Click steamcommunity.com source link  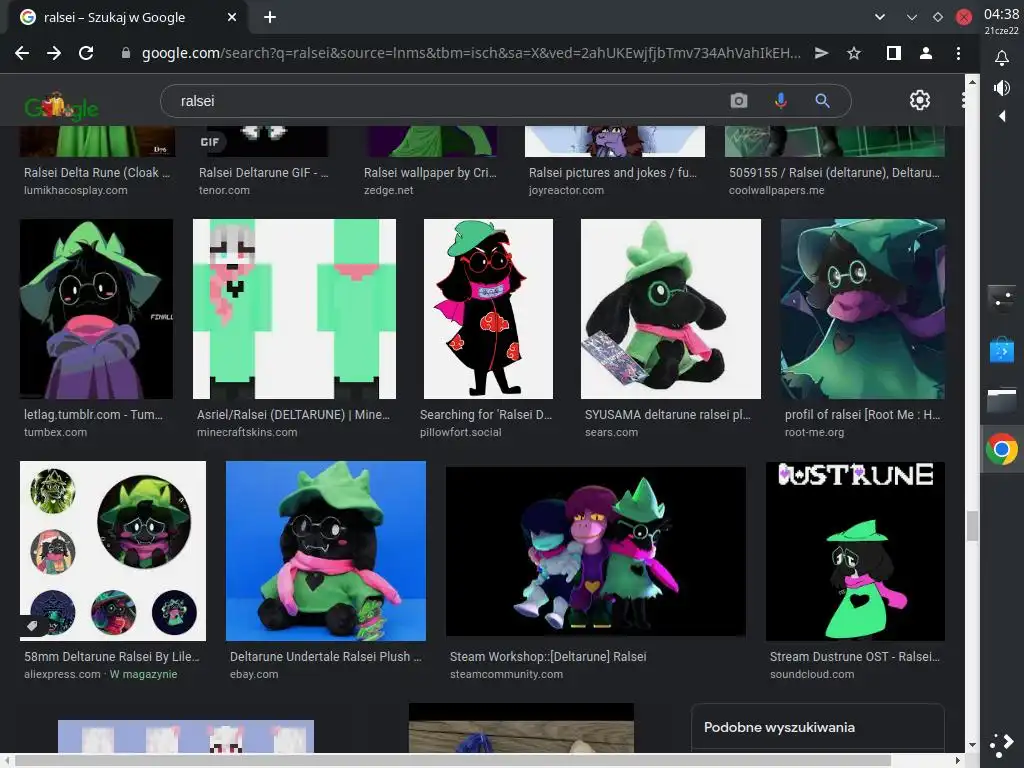click(506, 675)
